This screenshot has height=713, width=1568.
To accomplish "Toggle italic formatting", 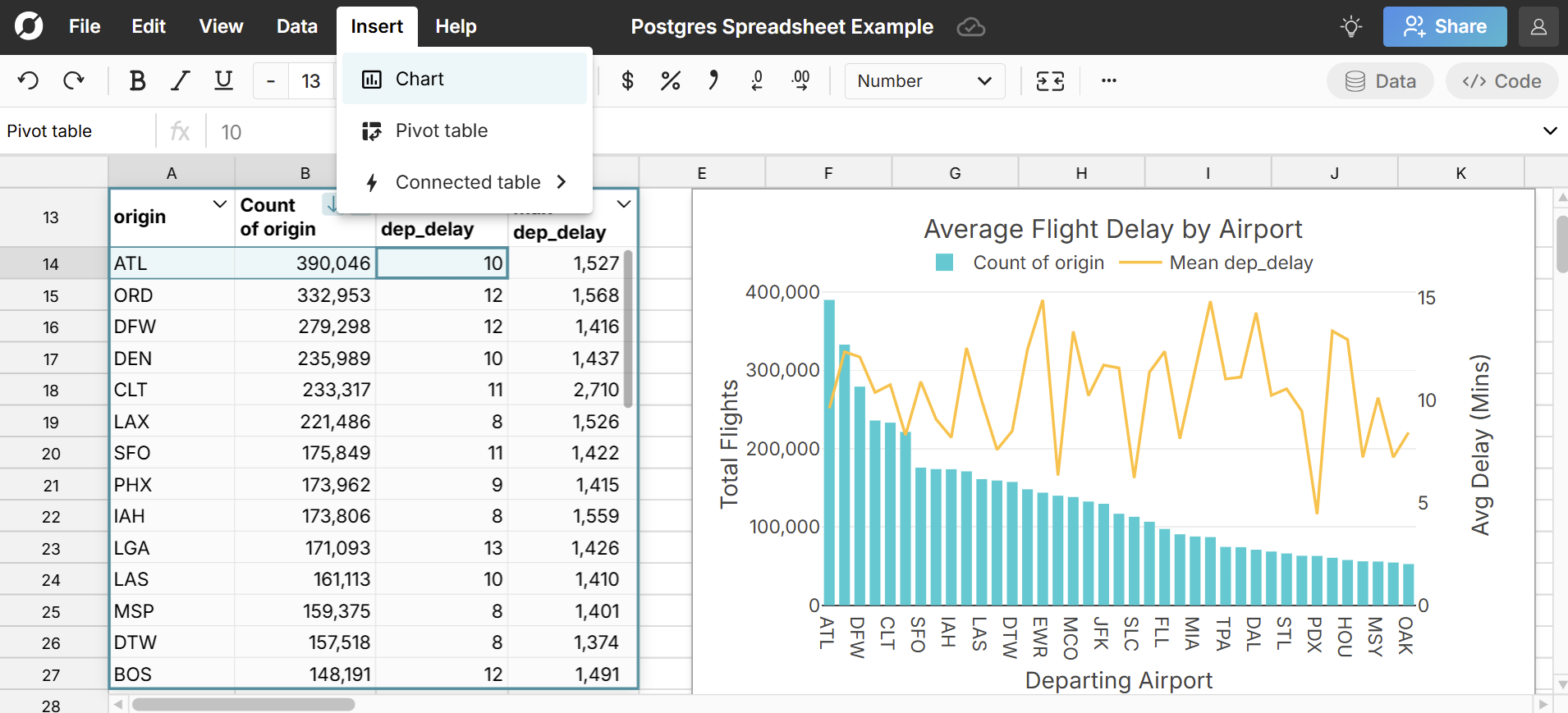I will tap(180, 80).
